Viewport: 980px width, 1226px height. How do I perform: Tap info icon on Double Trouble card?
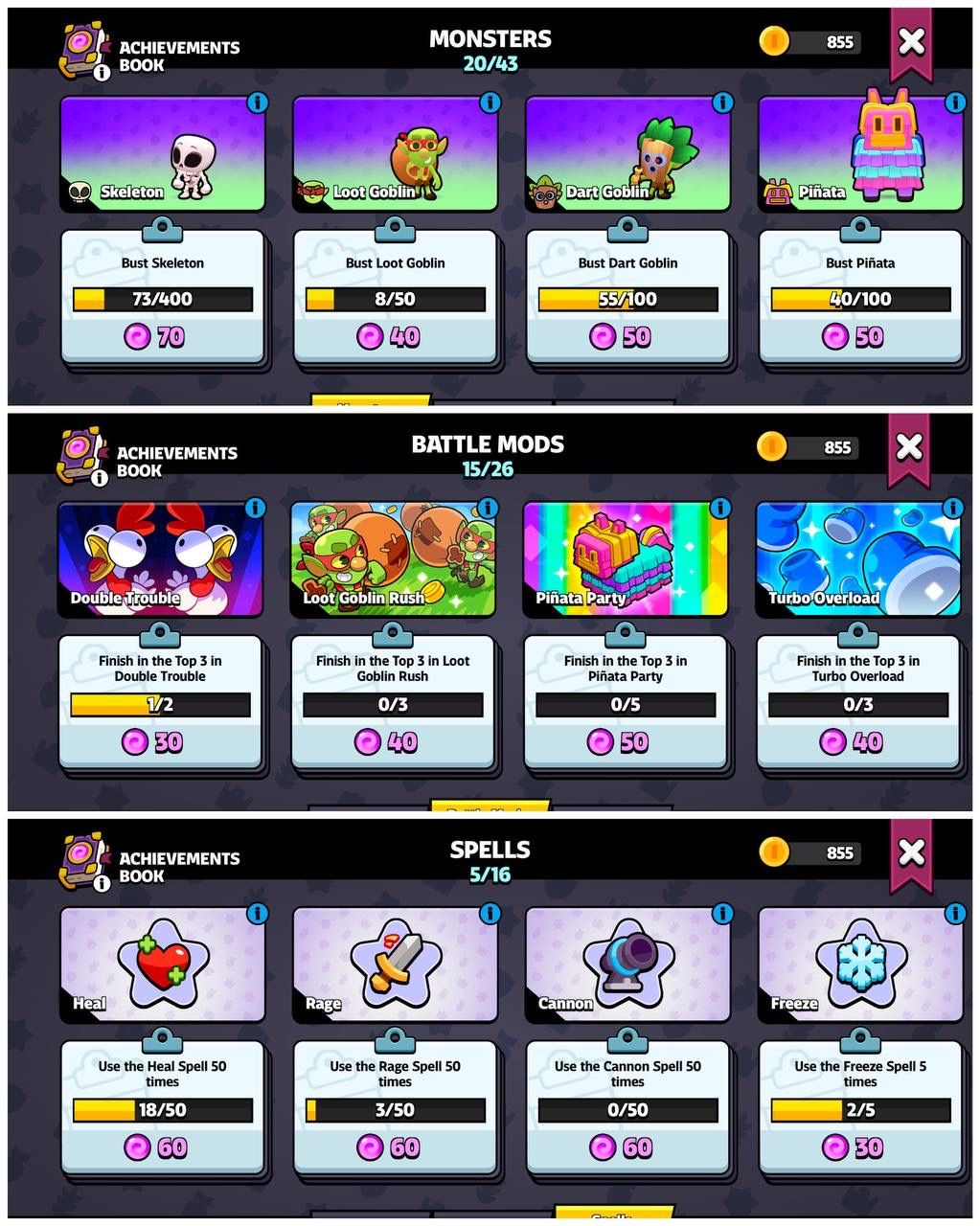255,508
